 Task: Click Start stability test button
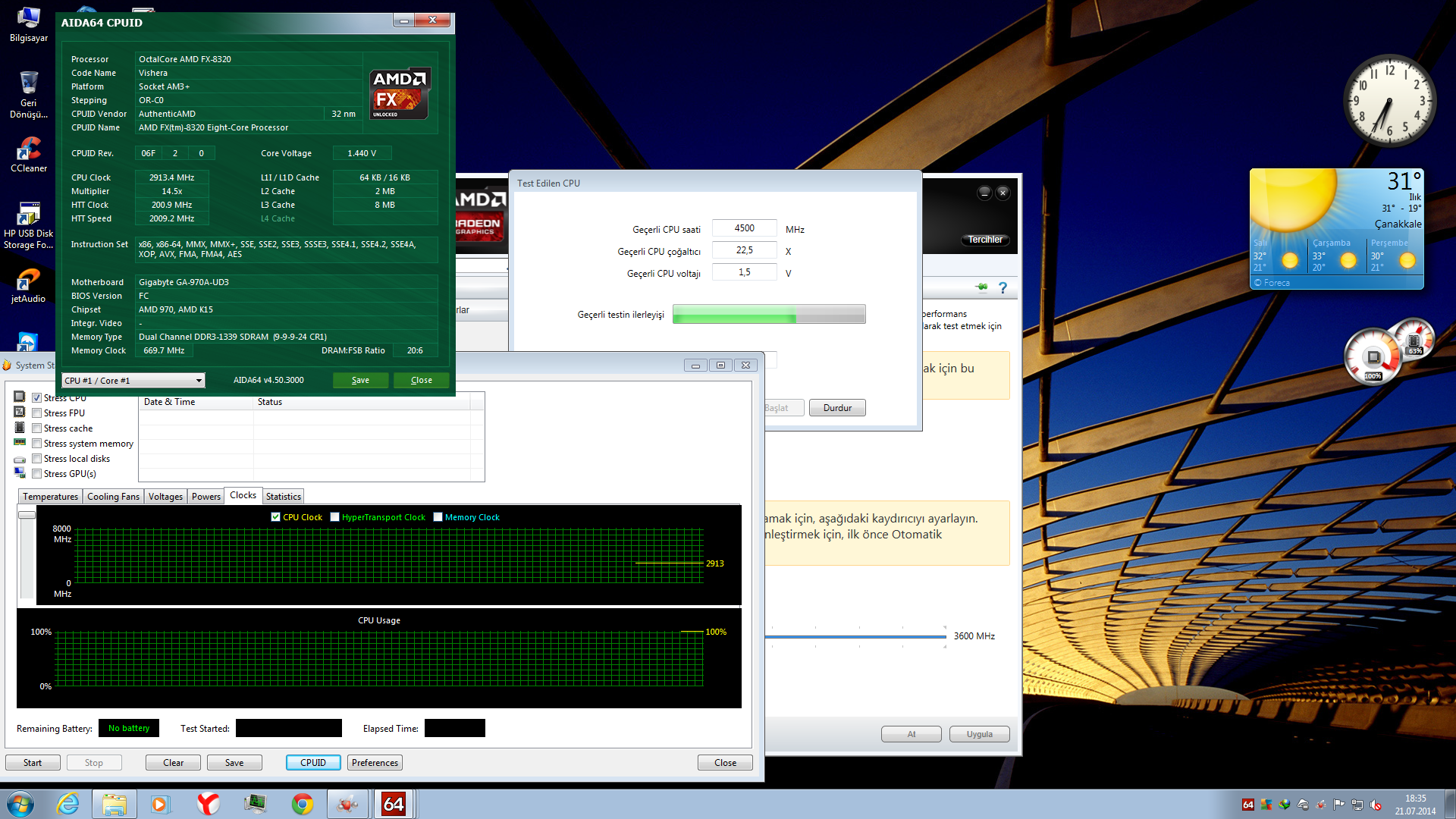pos(33,763)
